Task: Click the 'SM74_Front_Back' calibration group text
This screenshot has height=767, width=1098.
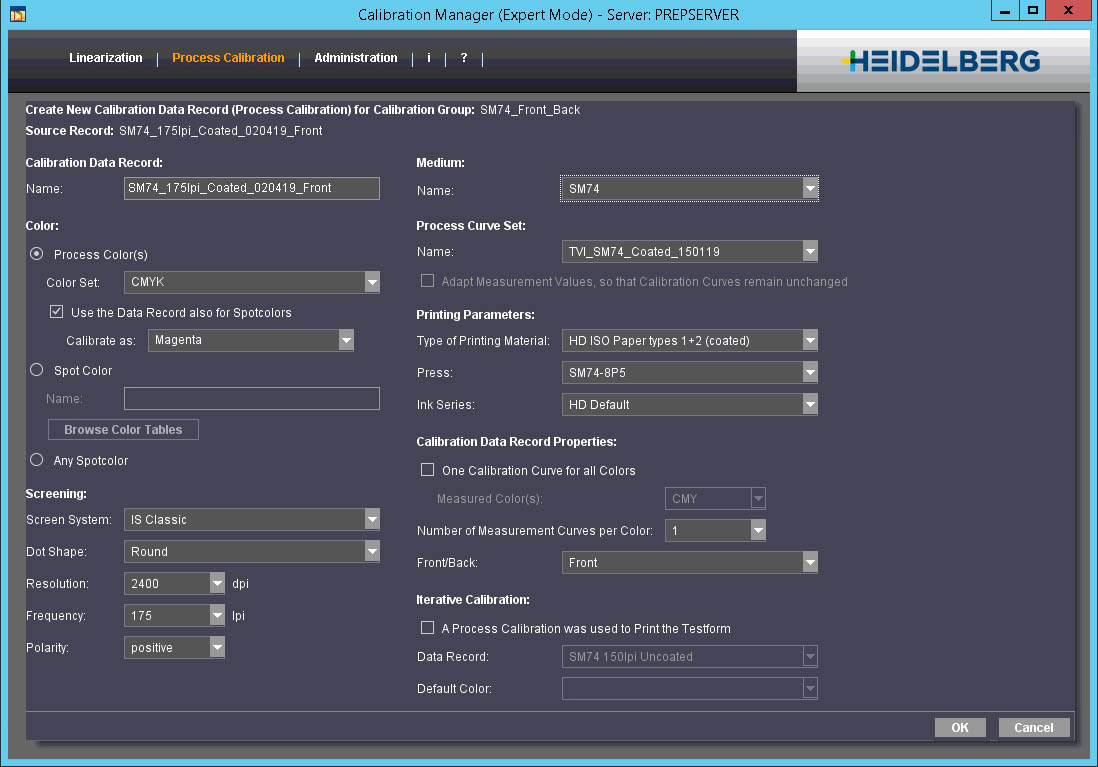Action: click(x=530, y=110)
